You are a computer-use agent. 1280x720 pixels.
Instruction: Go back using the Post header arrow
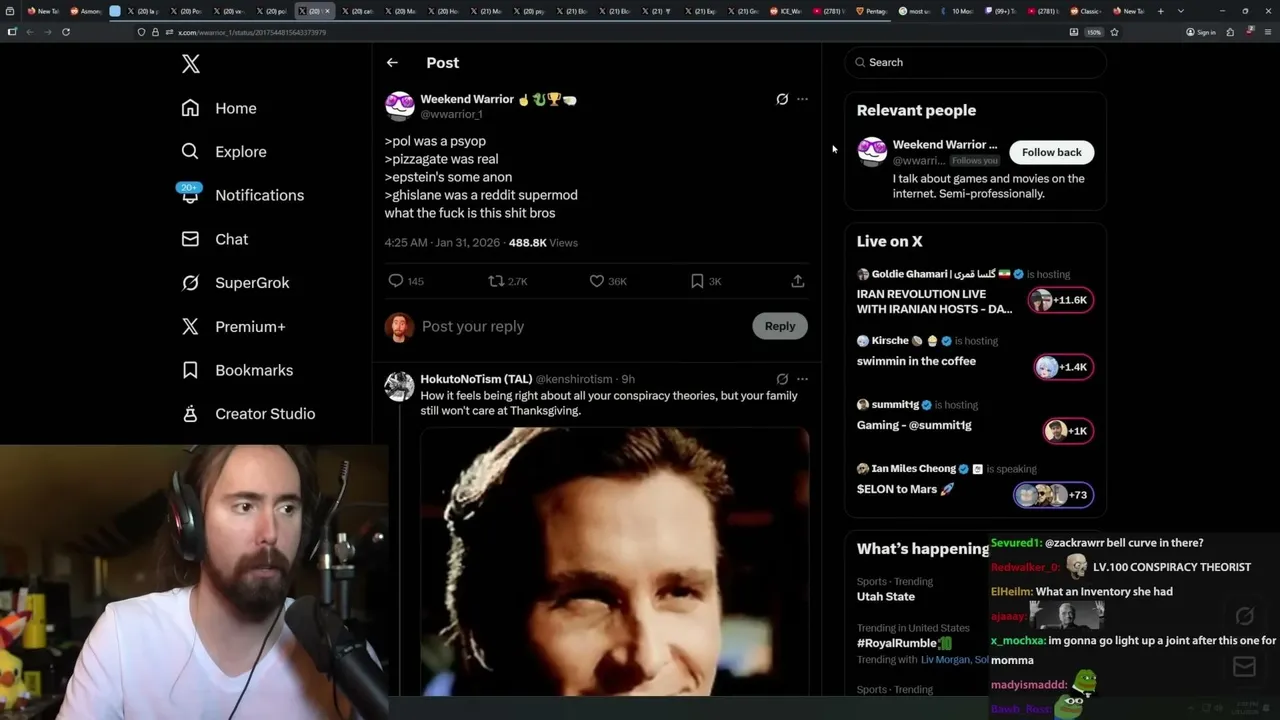(392, 62)
